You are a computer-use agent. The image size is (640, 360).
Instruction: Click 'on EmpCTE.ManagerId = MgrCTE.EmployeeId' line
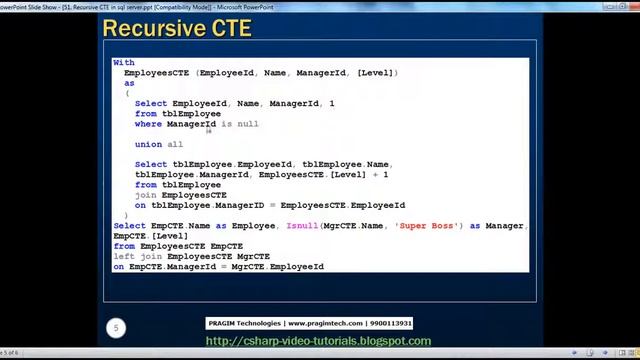(x=218, y=267)
